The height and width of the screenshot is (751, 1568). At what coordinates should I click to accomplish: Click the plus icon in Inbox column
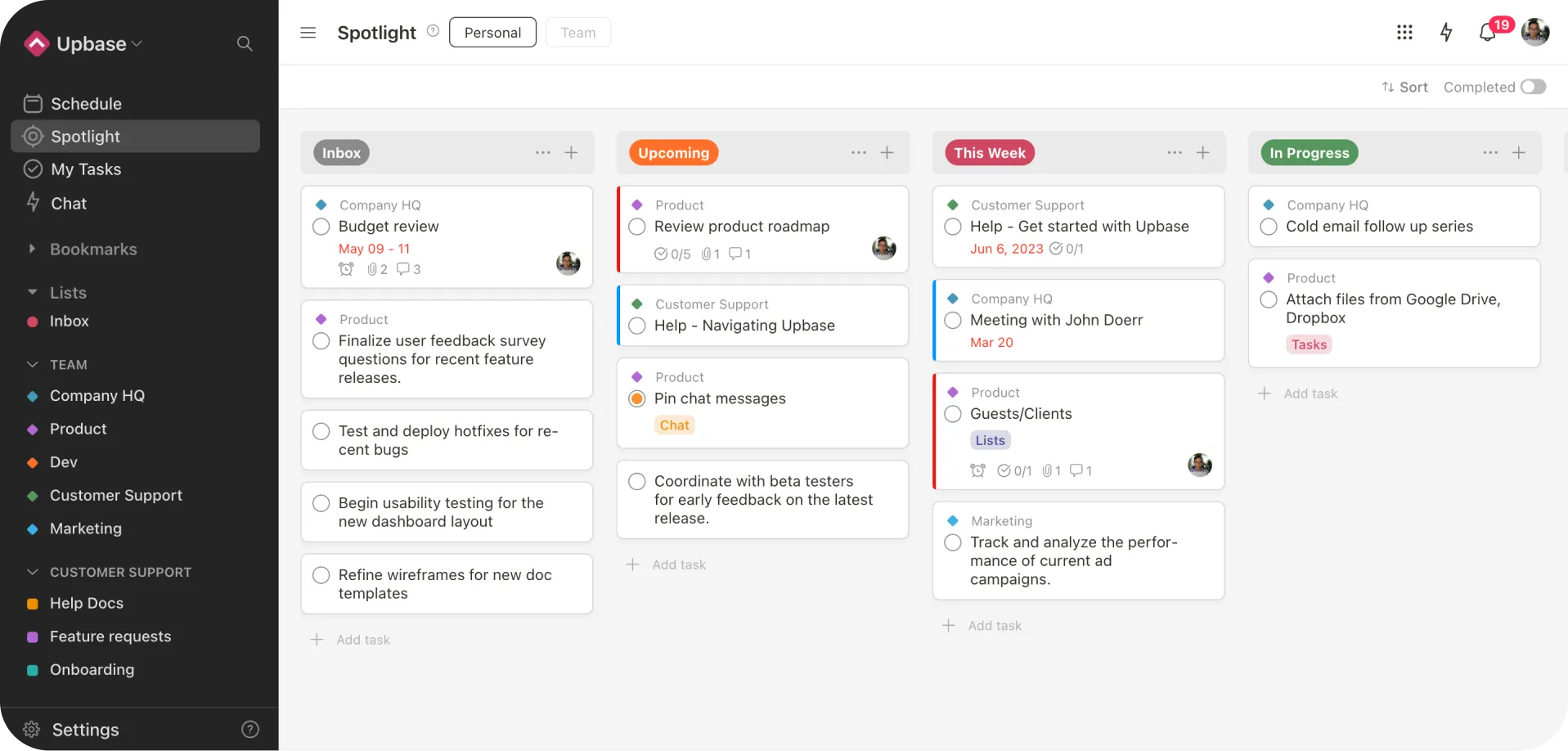571,153
